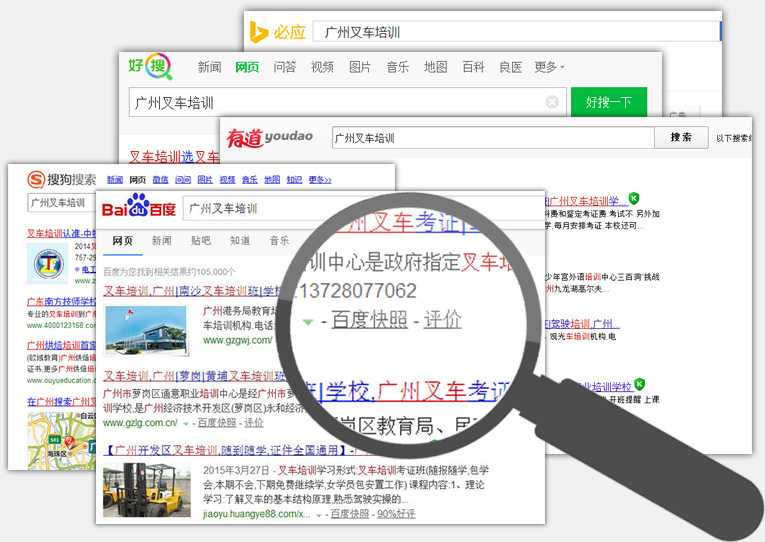
Task: Click the Bing 必应 logo
Action: pos(277,32)
